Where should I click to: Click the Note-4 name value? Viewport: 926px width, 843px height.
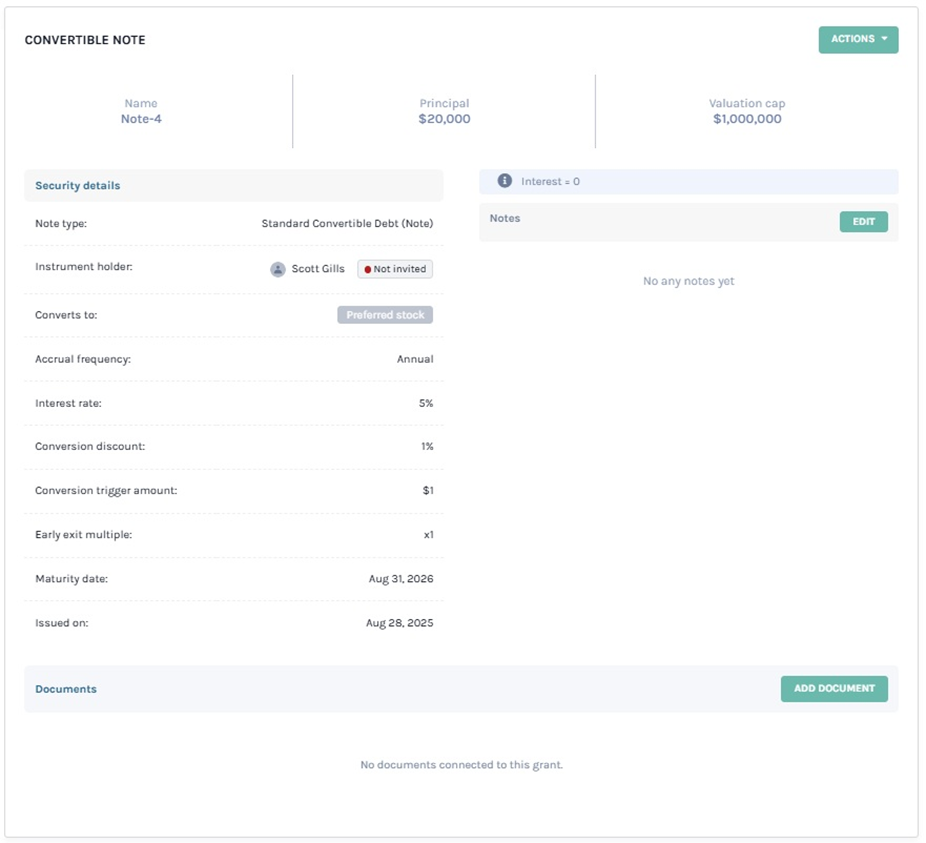[141, 119]
